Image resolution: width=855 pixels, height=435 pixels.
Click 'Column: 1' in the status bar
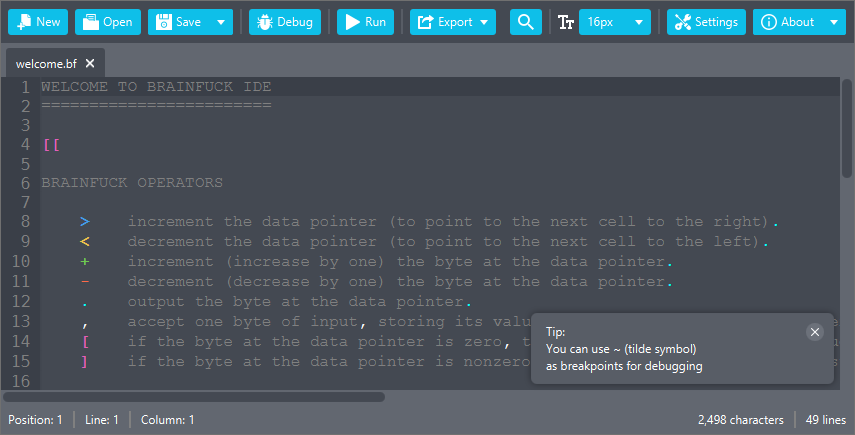[x=167, y=420]
